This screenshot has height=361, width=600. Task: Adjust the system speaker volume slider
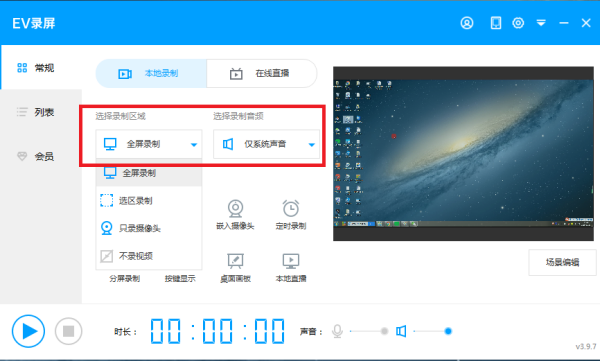click(433, 331)
